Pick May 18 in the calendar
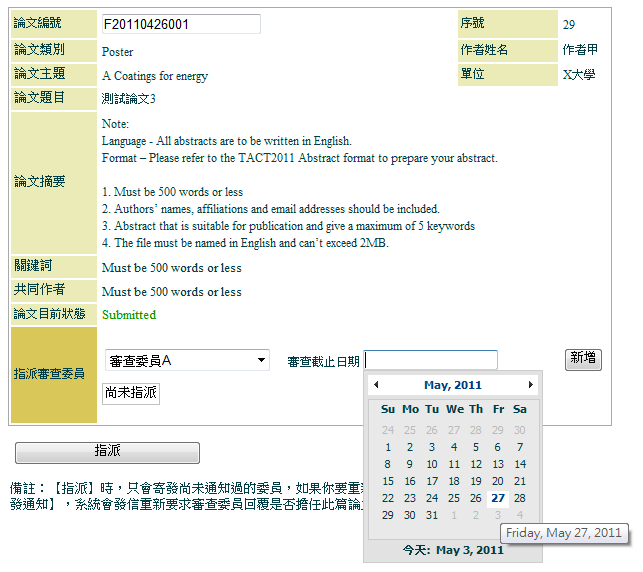Image resolution: width=643 pixels, height=572 pixels. pos(454,481)
